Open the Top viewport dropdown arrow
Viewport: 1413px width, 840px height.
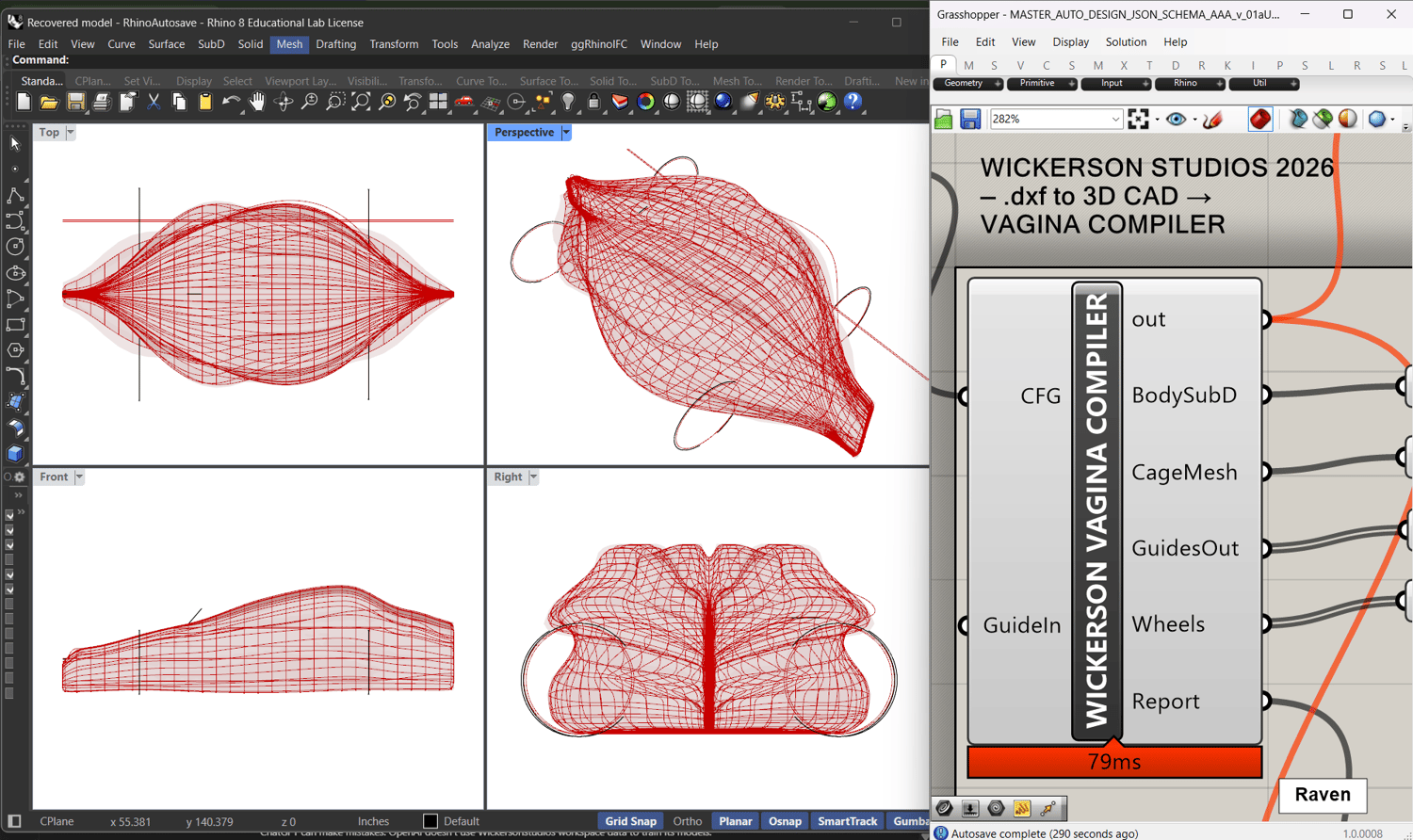(71, 133)
